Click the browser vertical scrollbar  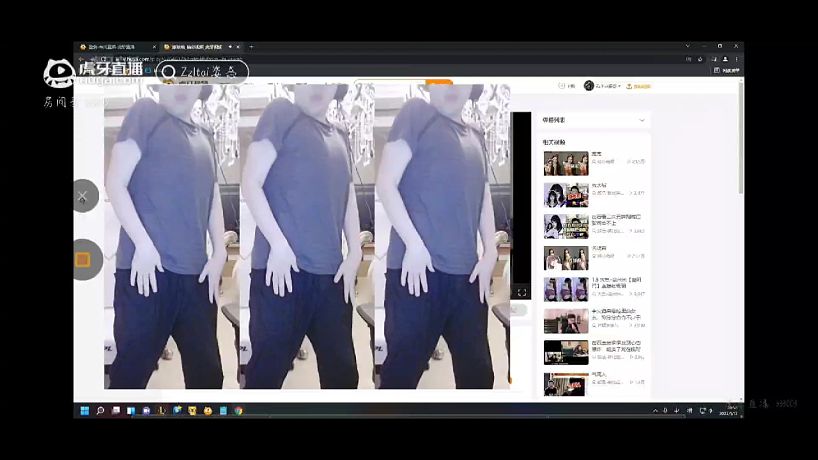[x=741, y=140]
